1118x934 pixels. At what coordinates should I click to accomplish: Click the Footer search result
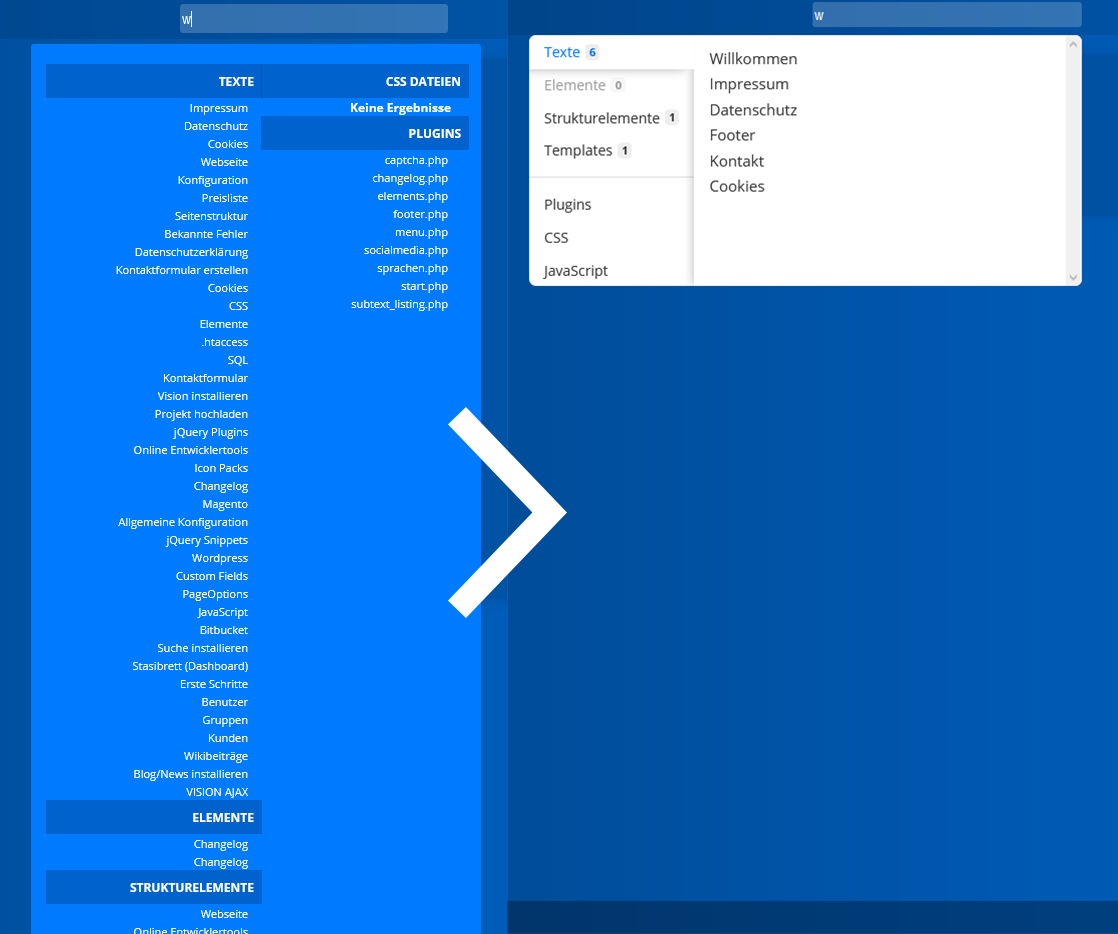point(732,135)
